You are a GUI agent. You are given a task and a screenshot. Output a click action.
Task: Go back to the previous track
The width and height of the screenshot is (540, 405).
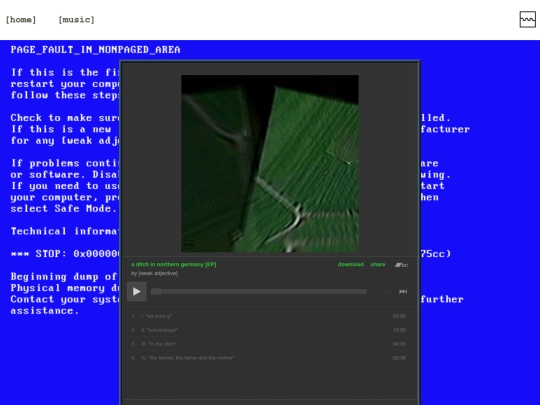coord(387,291)
